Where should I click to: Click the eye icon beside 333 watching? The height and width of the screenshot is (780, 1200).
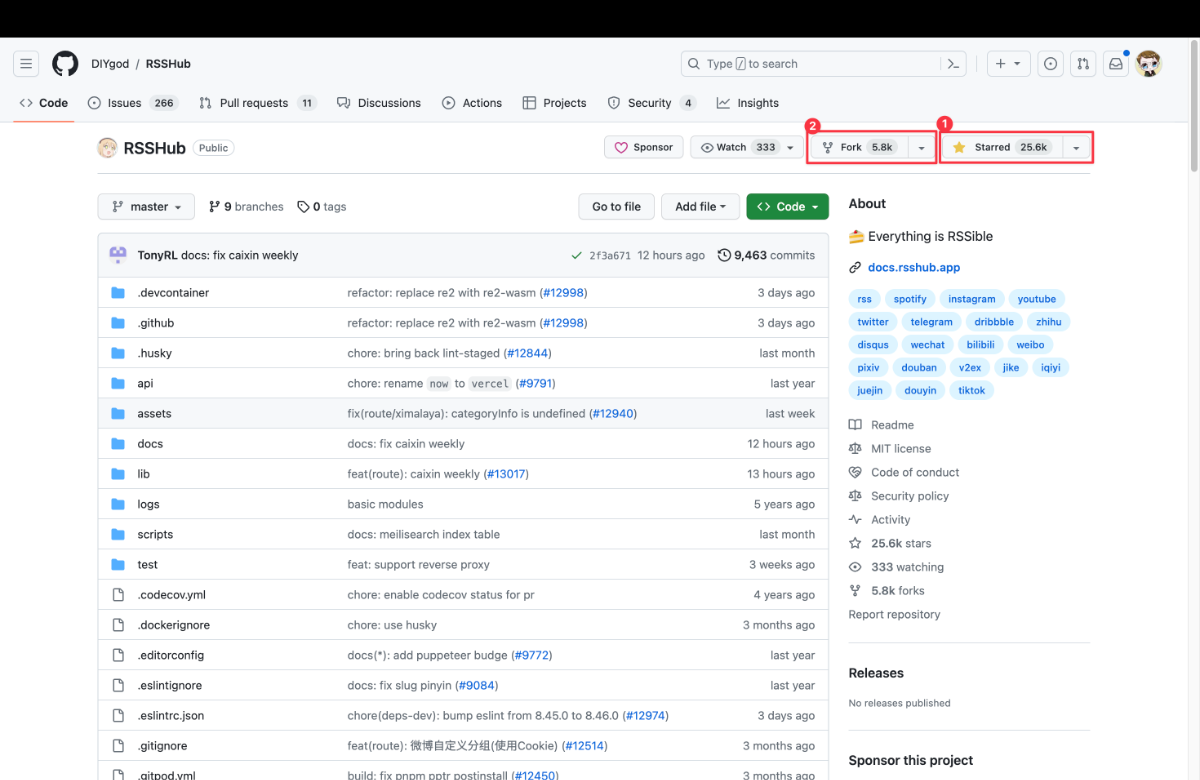855,567
